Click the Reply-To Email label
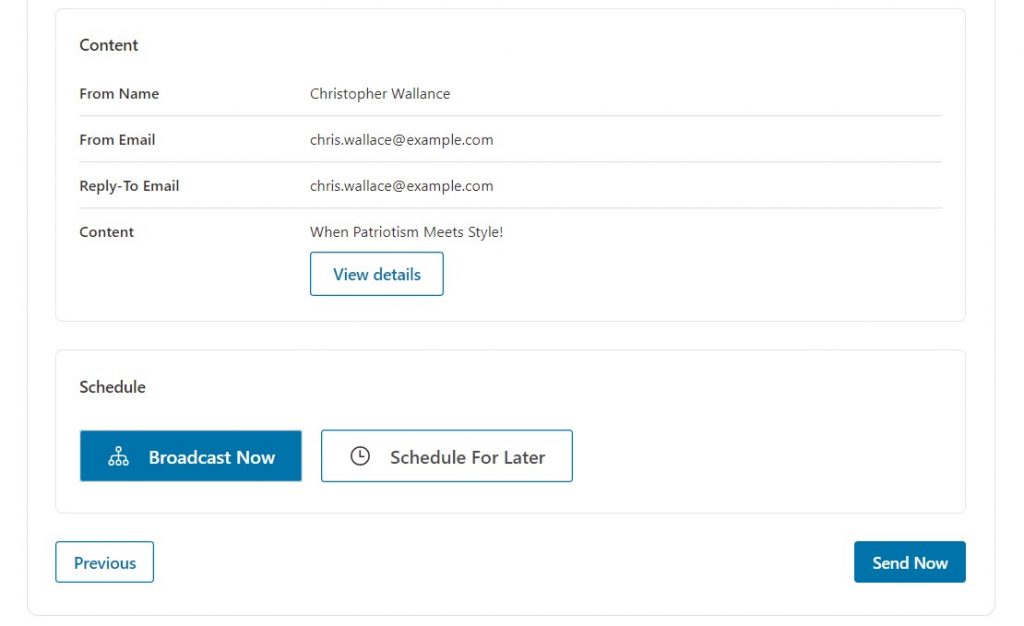Image resolution: width=1024 pixels, height=626 pixels. (129, 186)
